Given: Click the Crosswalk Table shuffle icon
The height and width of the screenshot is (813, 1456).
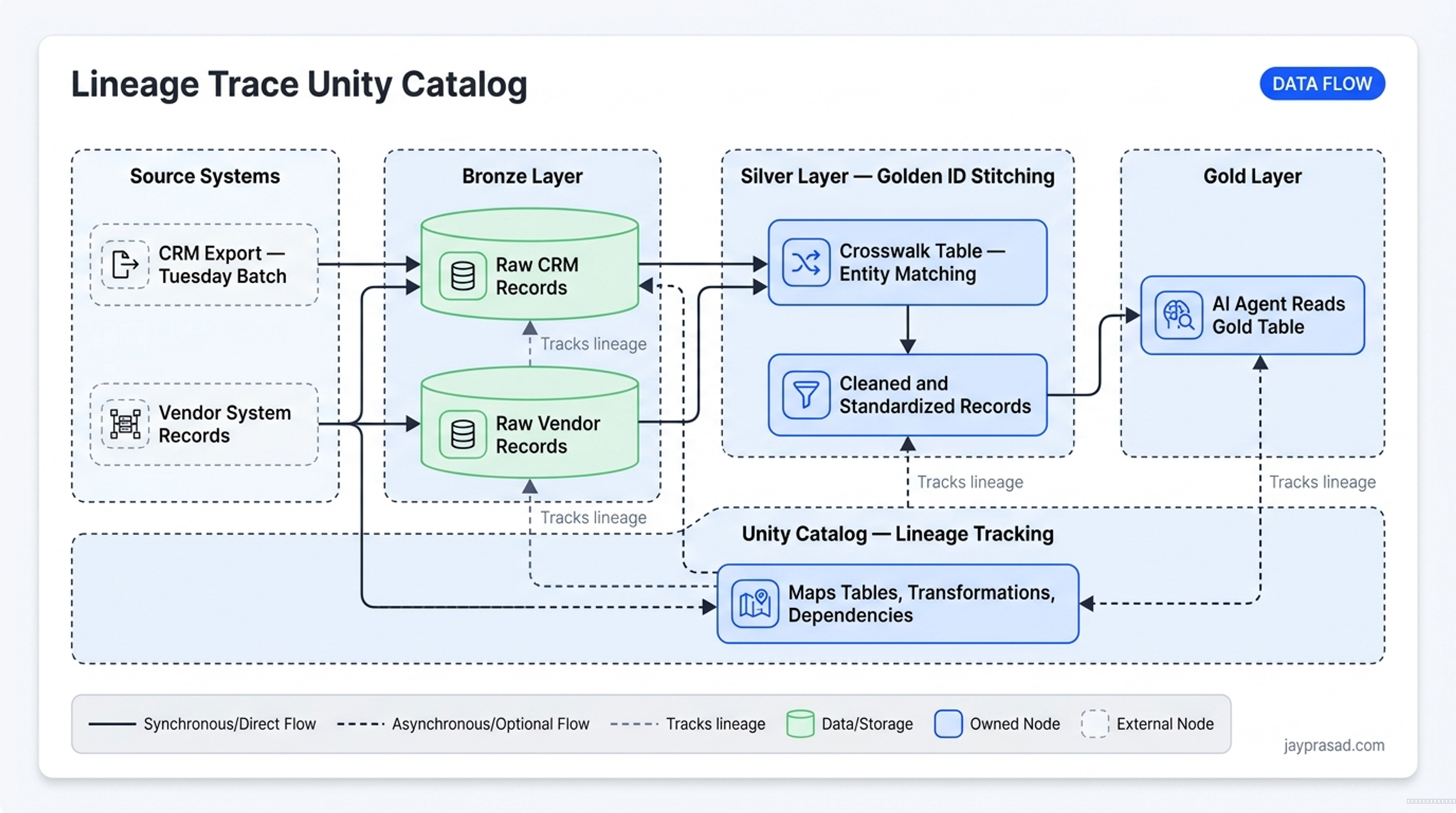Looking at the screenshot, I should tap(806, 262).
